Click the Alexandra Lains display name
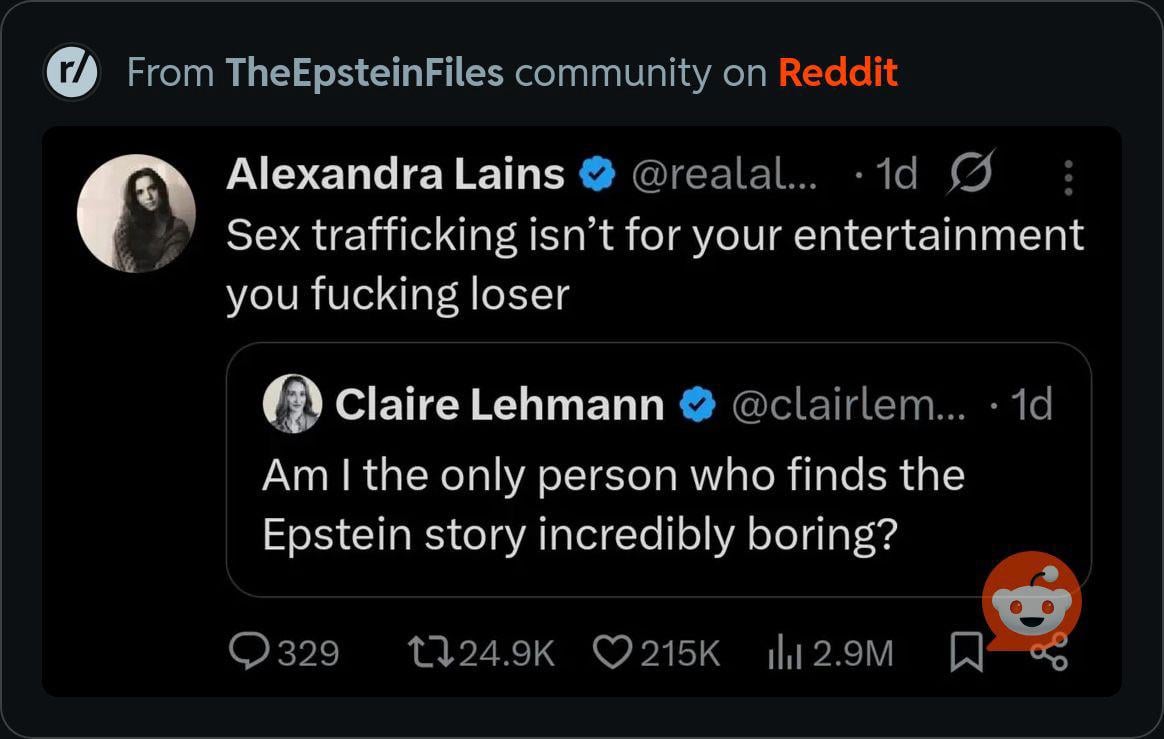 [x=395, y=174]
